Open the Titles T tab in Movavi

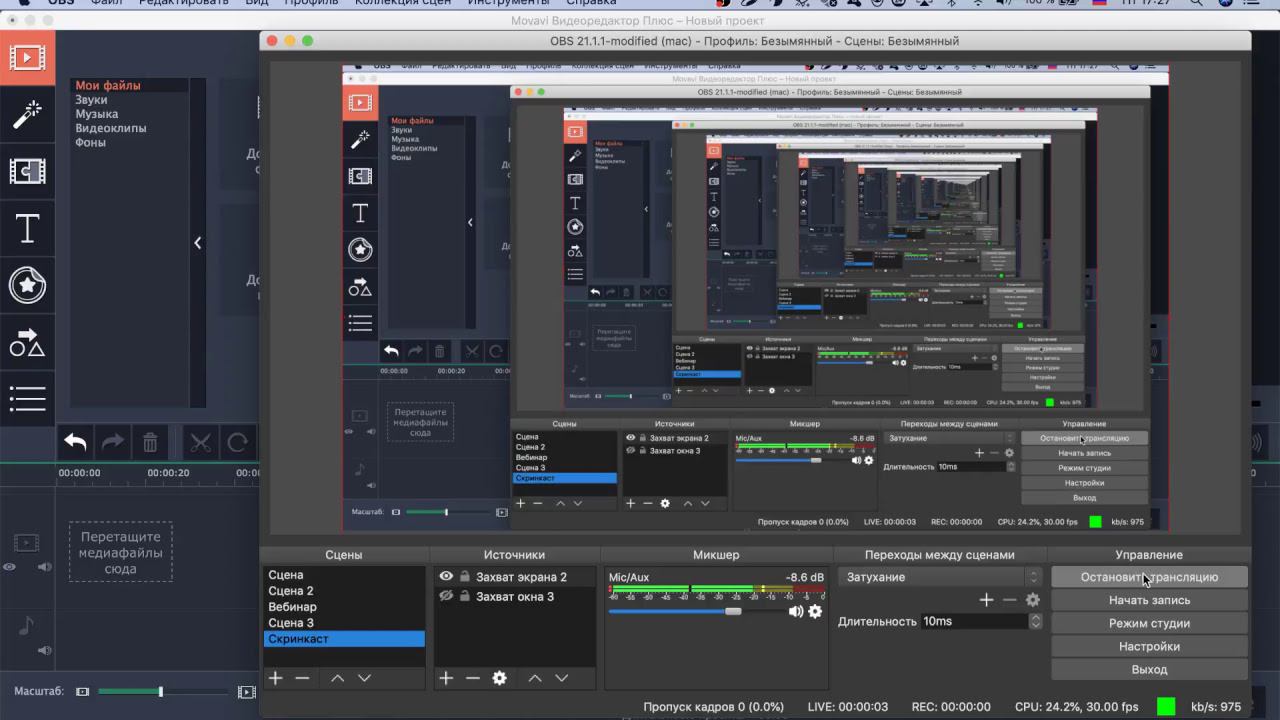[x=27, y=229]
